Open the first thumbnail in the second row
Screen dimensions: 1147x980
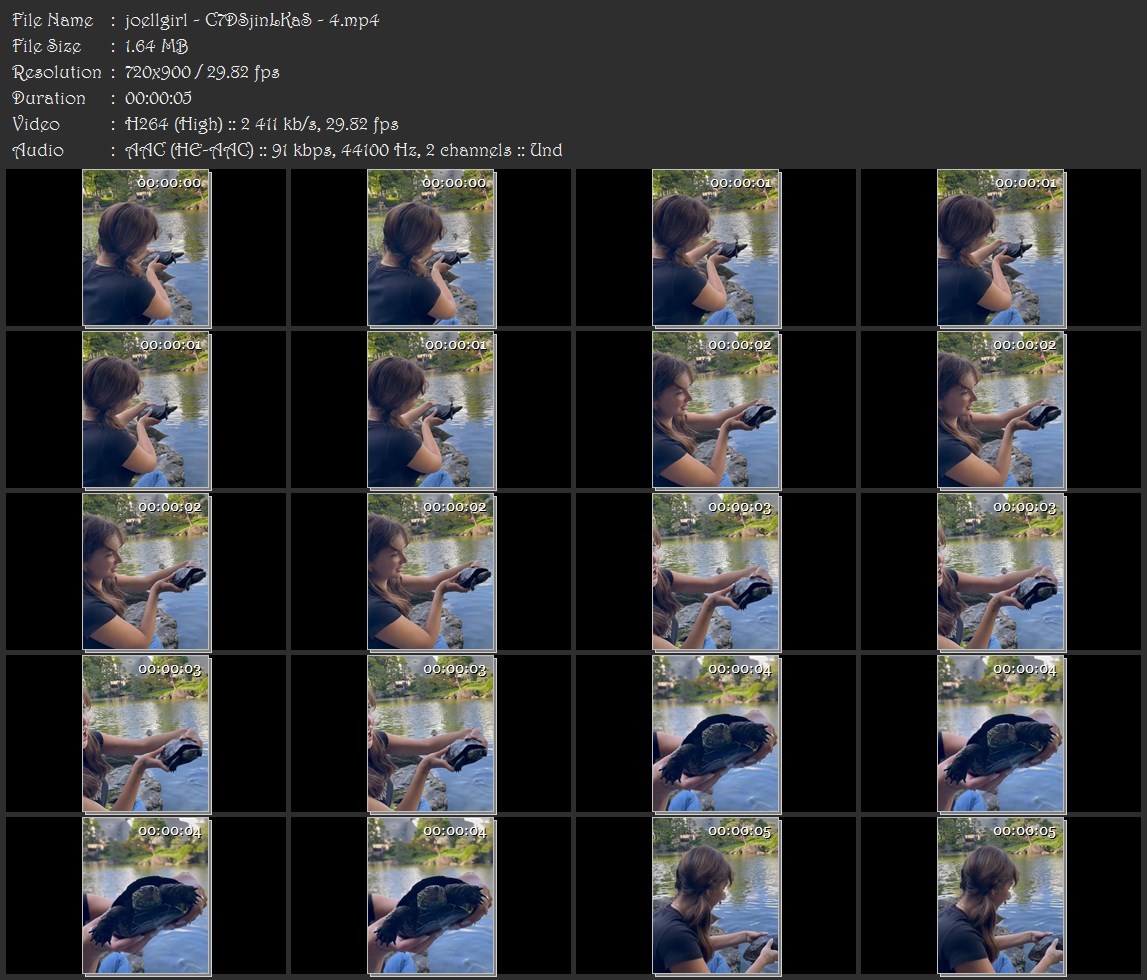click(x=146, y=410)
